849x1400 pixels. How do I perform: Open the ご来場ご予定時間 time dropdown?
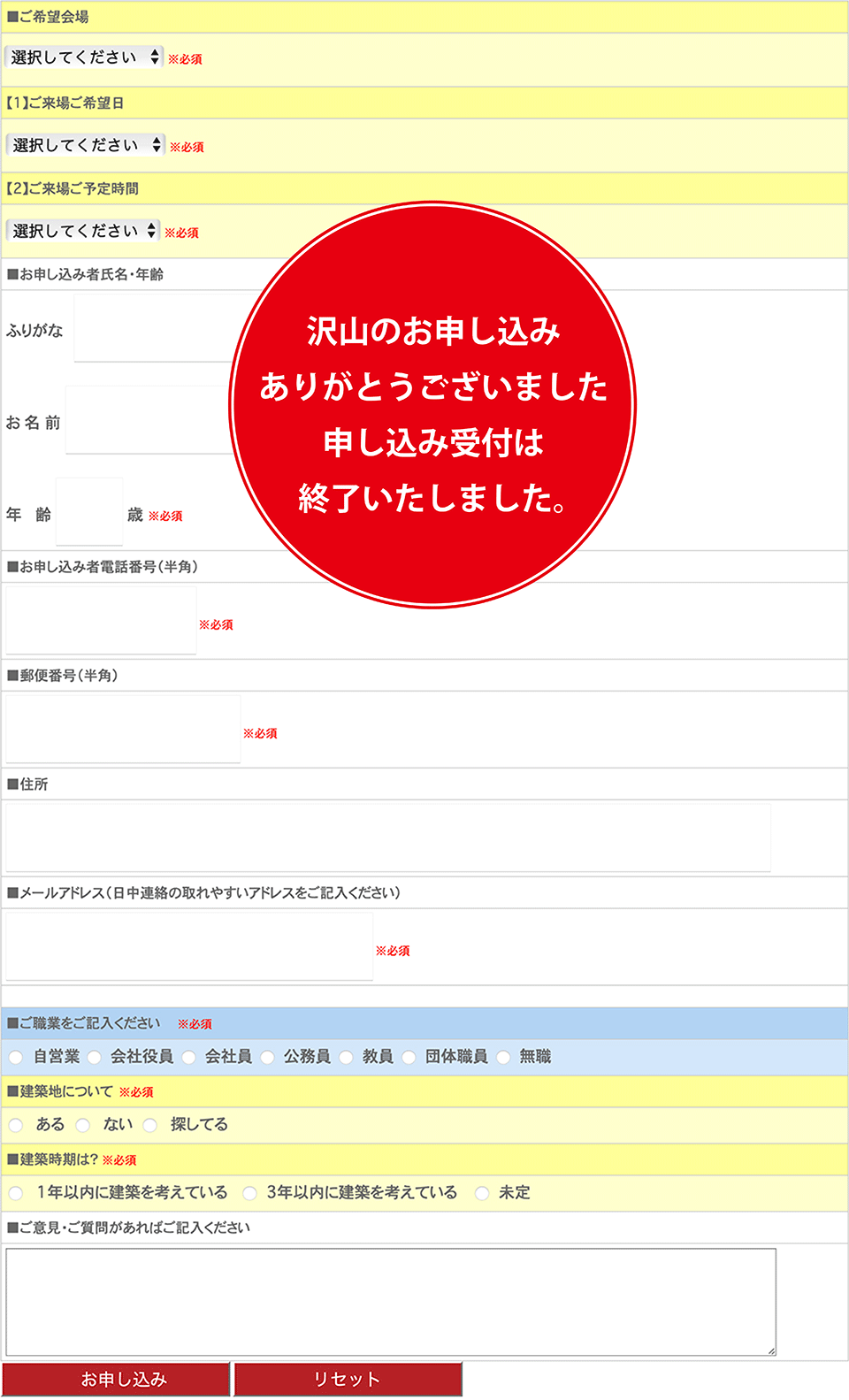83,231
